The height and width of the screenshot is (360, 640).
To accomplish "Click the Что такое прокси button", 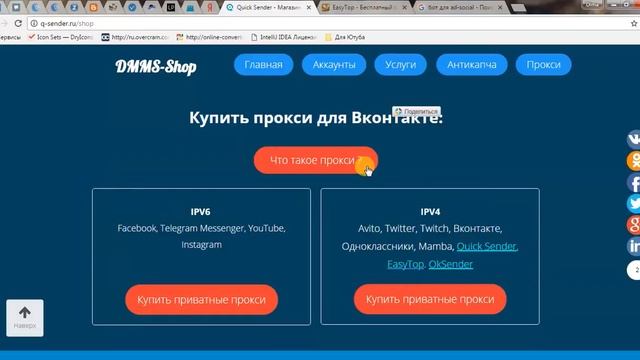I will pos(316,160).
